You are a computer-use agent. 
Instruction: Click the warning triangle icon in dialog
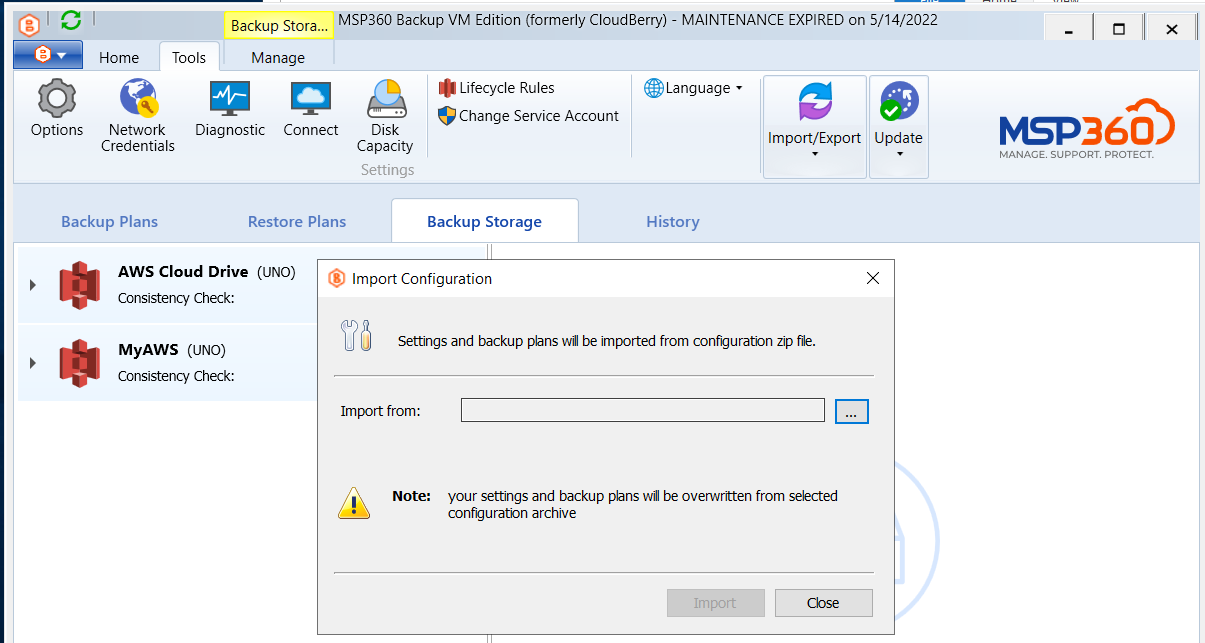pyautogui.click(x=354, y=503)
